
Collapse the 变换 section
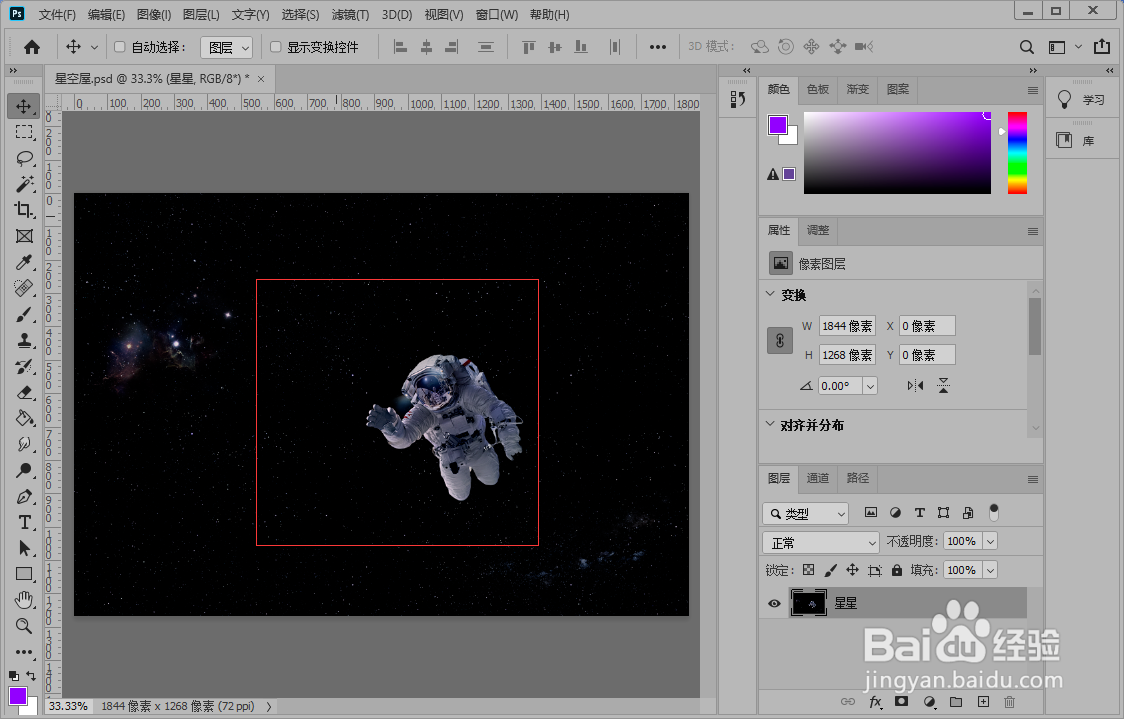pyautogui.click(x=770, y=294)
